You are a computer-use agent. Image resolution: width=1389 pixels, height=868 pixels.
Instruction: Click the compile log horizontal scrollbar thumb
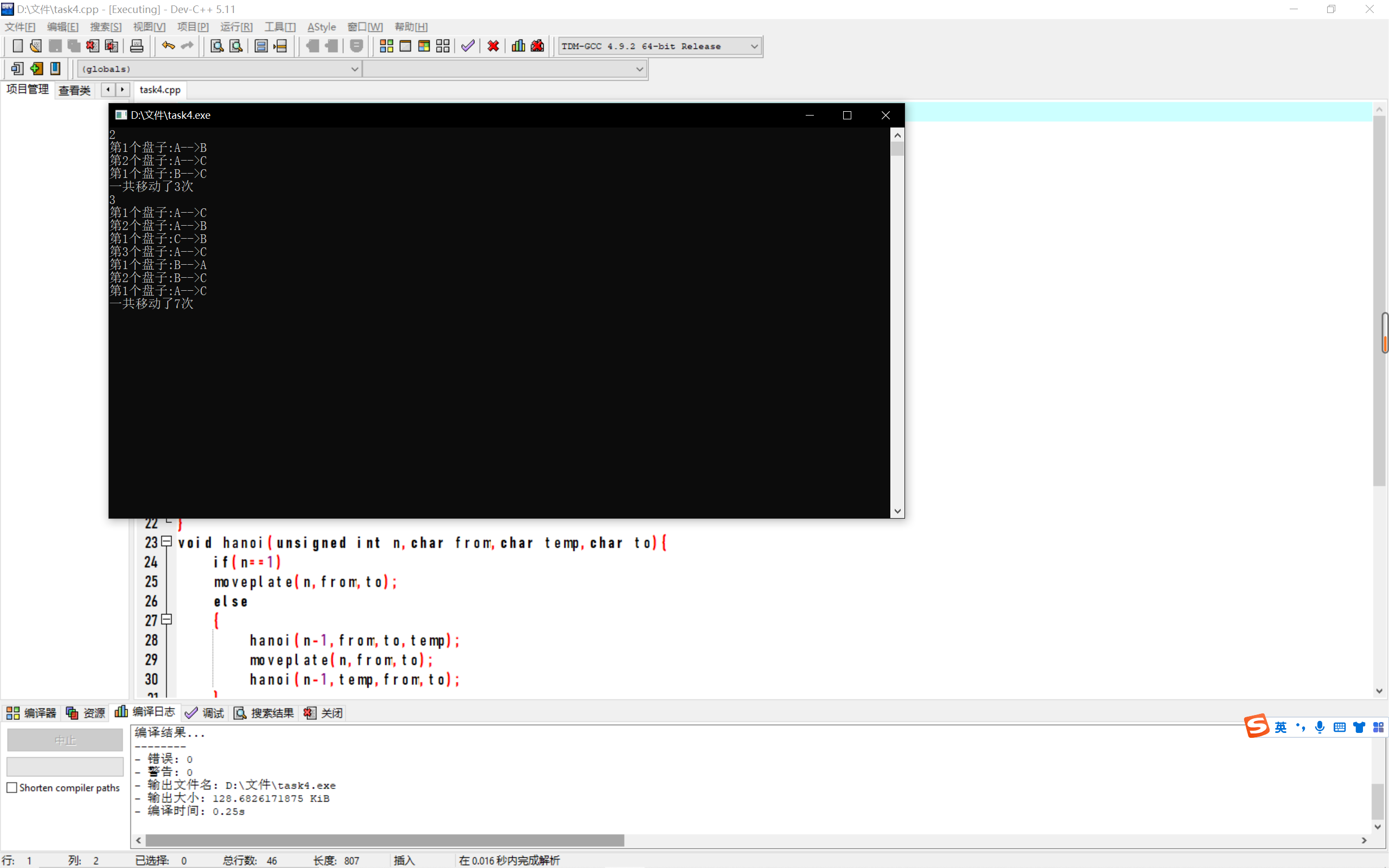[385, 840]
